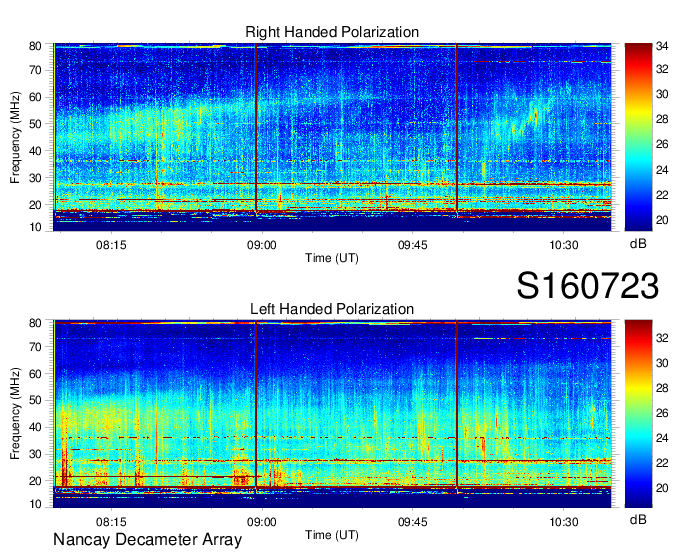
Task: Click the 09:00 tick label under bottom plot
Action: coord(262,522)
